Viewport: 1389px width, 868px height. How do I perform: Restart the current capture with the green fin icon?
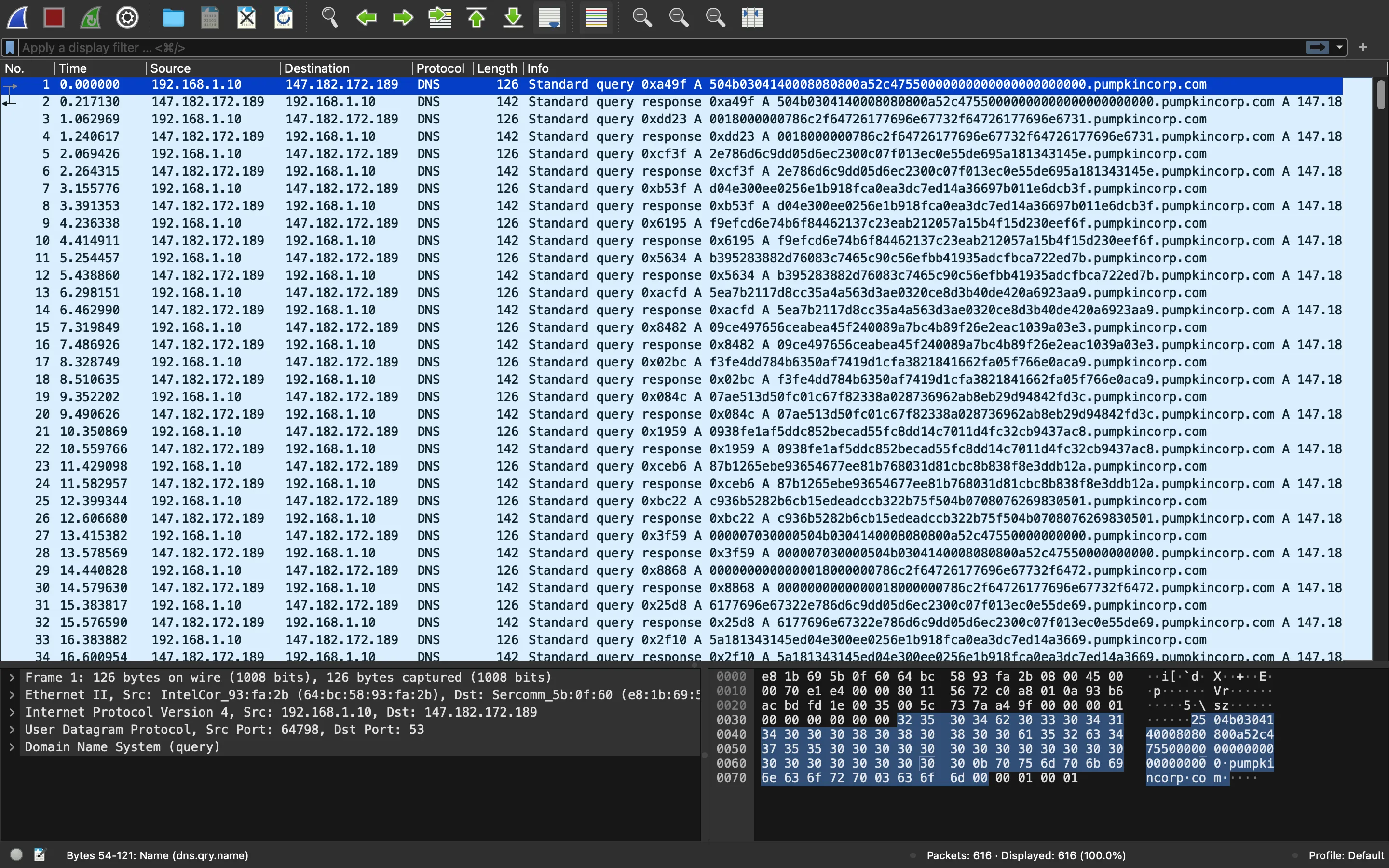(x=91, y=18)
